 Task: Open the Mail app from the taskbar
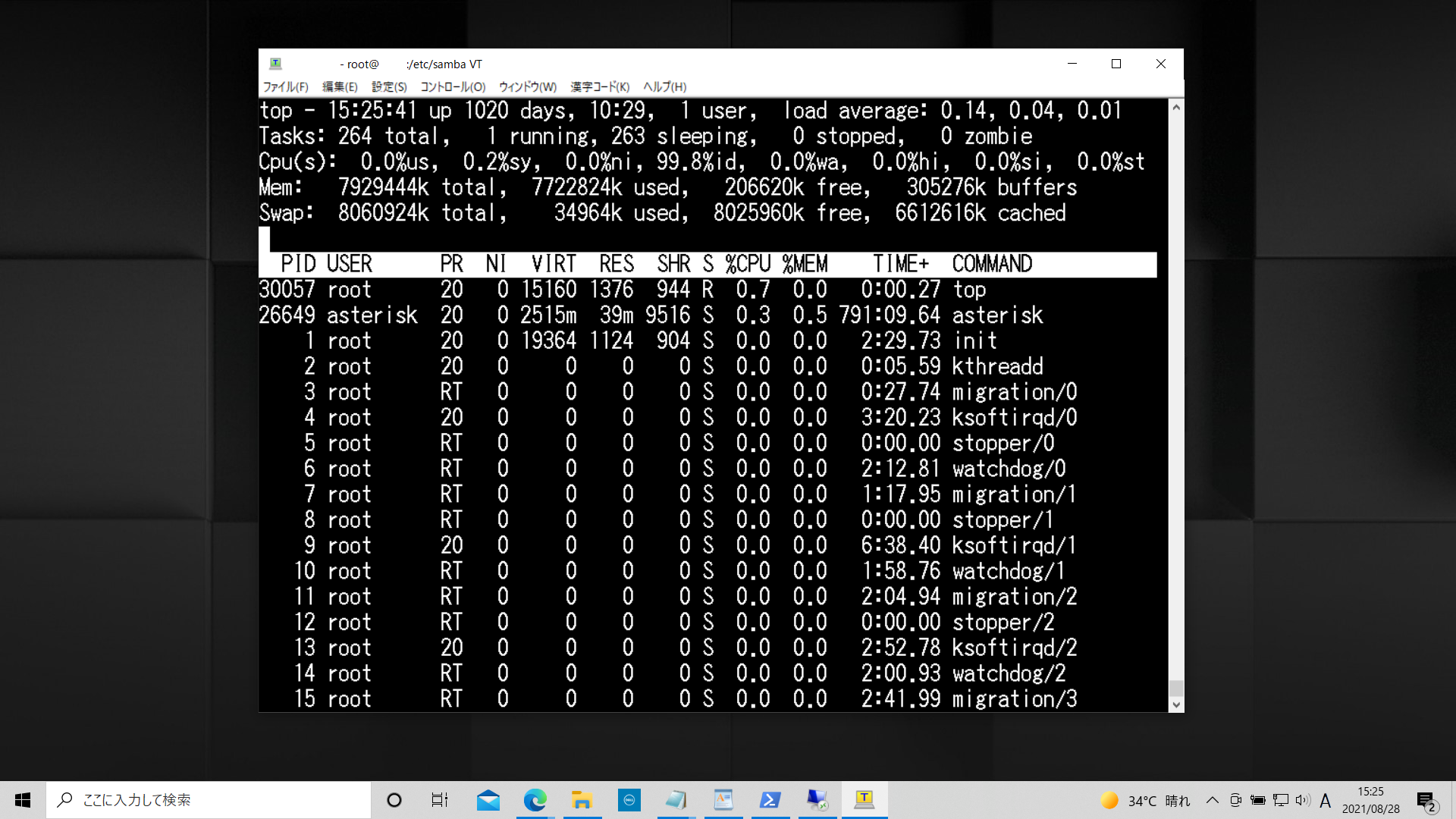[488, 800]
